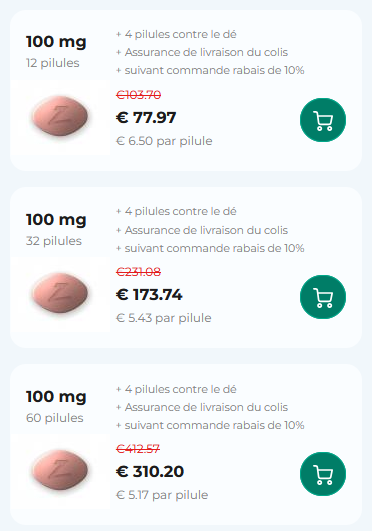Open the pill image for 12 pilules
Screen dimensions: 372x531
[60, 117]
